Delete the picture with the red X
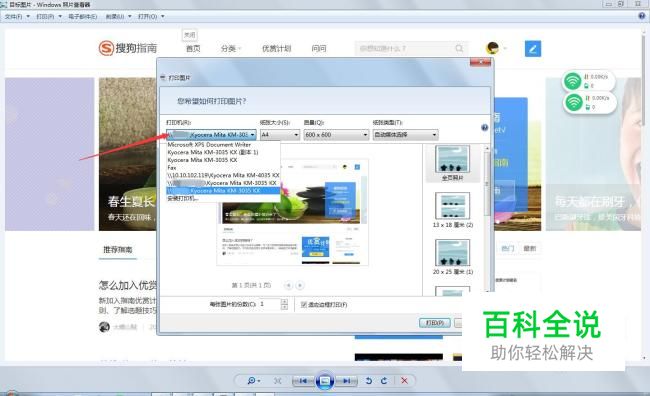Viewport: 650px width, 396px height. point(404,381)
